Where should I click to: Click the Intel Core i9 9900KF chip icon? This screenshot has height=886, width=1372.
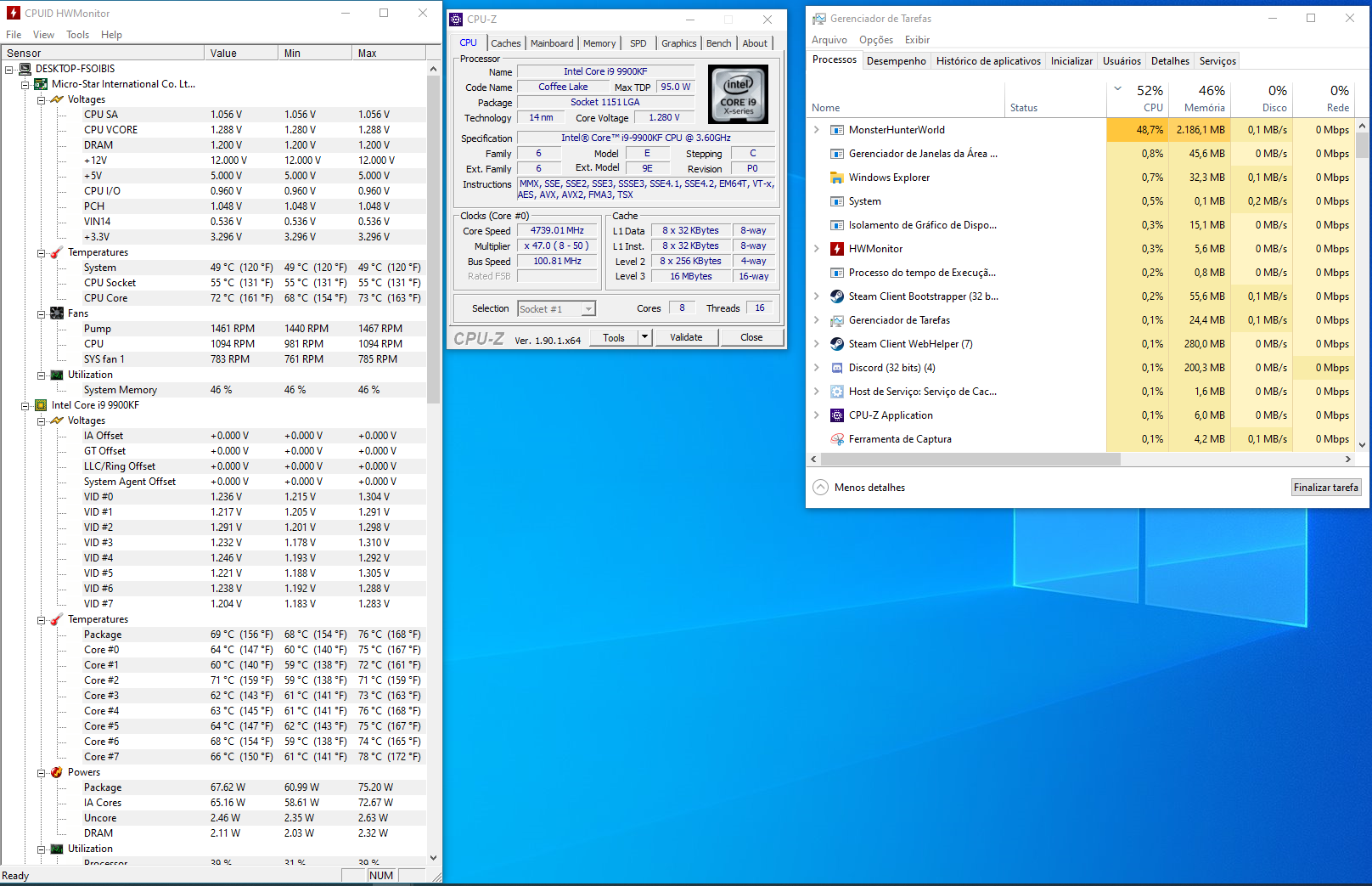click(x=41, y=405)
